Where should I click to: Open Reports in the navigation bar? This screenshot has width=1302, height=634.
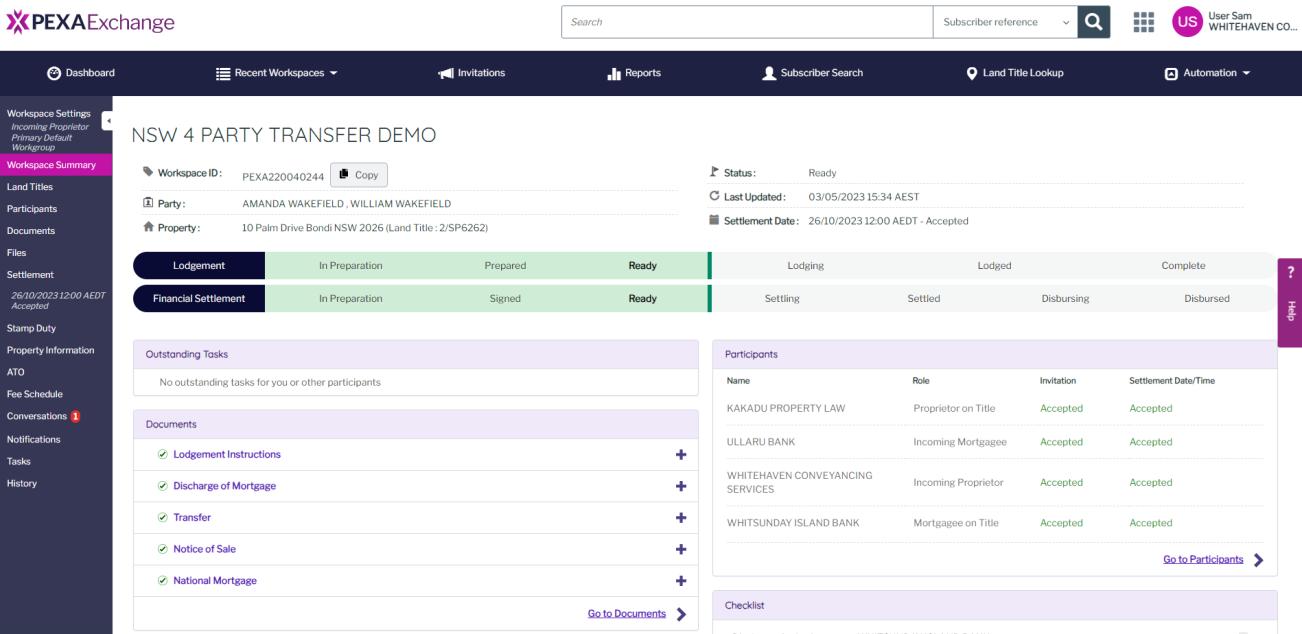click(634, 73)
